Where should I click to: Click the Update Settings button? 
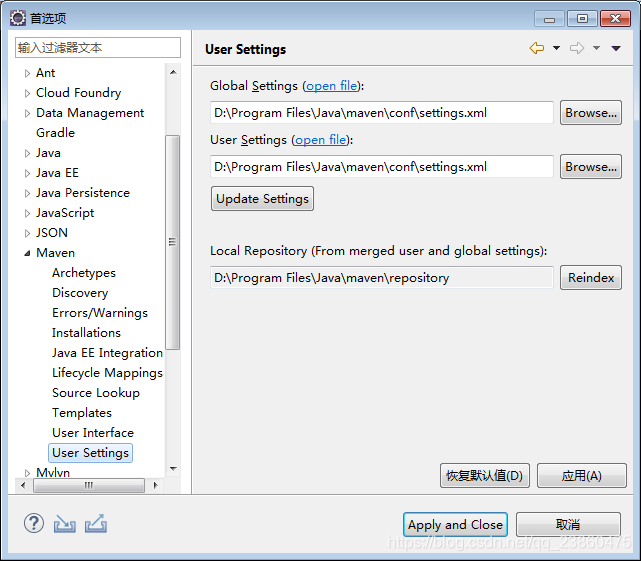(x=262, y=199)
